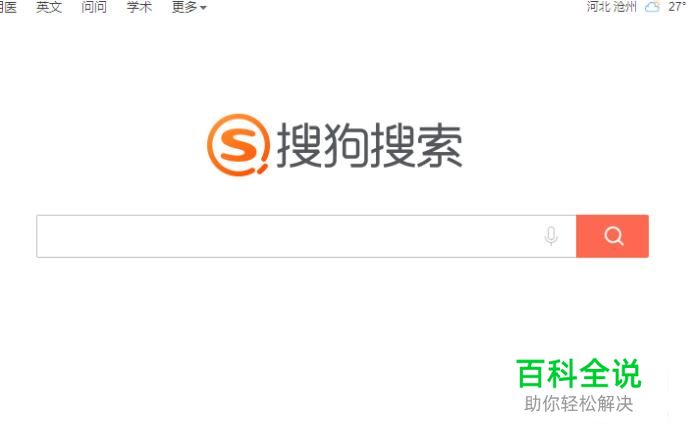Click the 搜狗搜索 logo text
The height and width of the screenshot is (448, 692).
click(369, 145)
